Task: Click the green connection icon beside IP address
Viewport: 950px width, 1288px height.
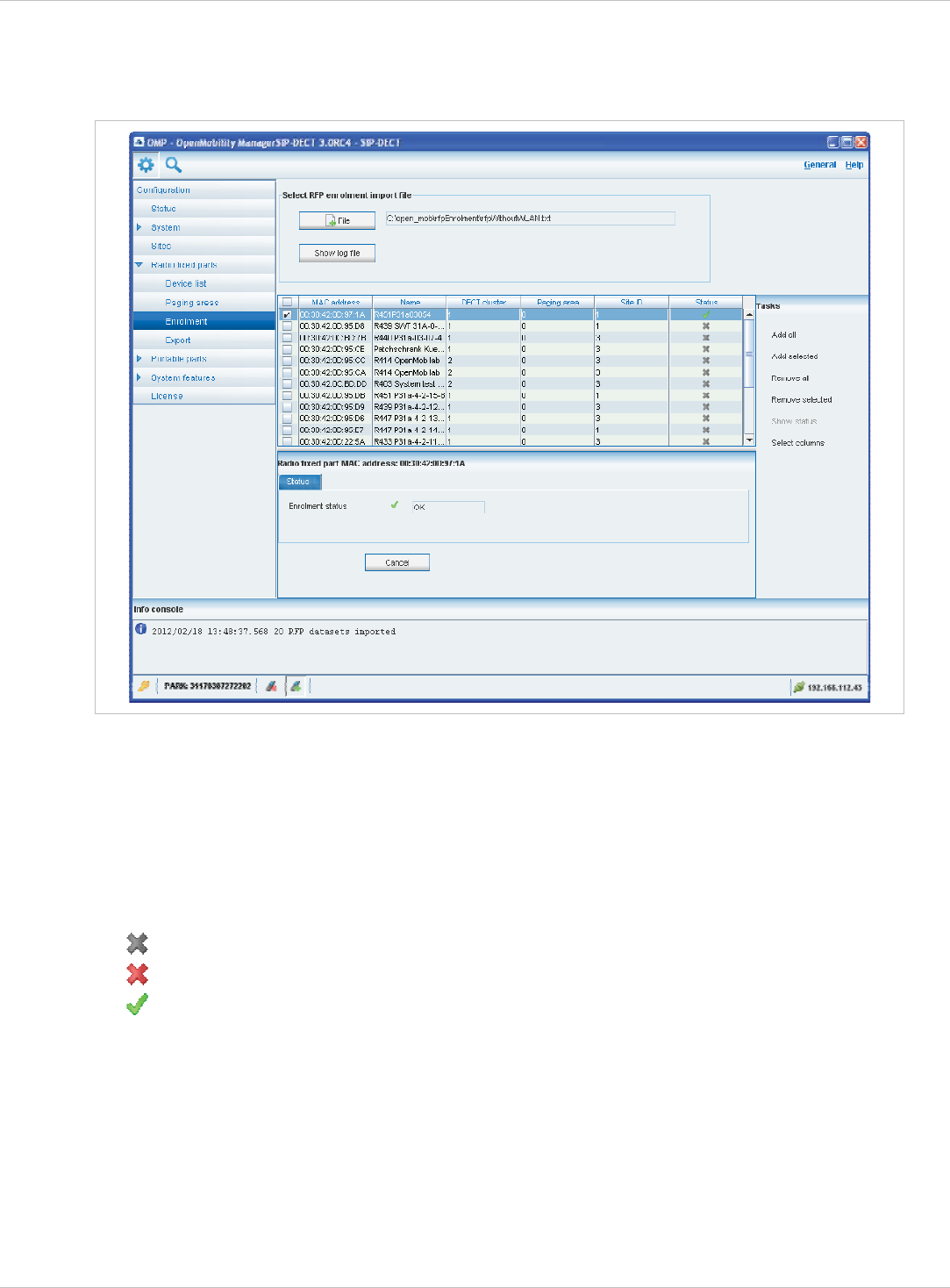Action: click(798, 687)
